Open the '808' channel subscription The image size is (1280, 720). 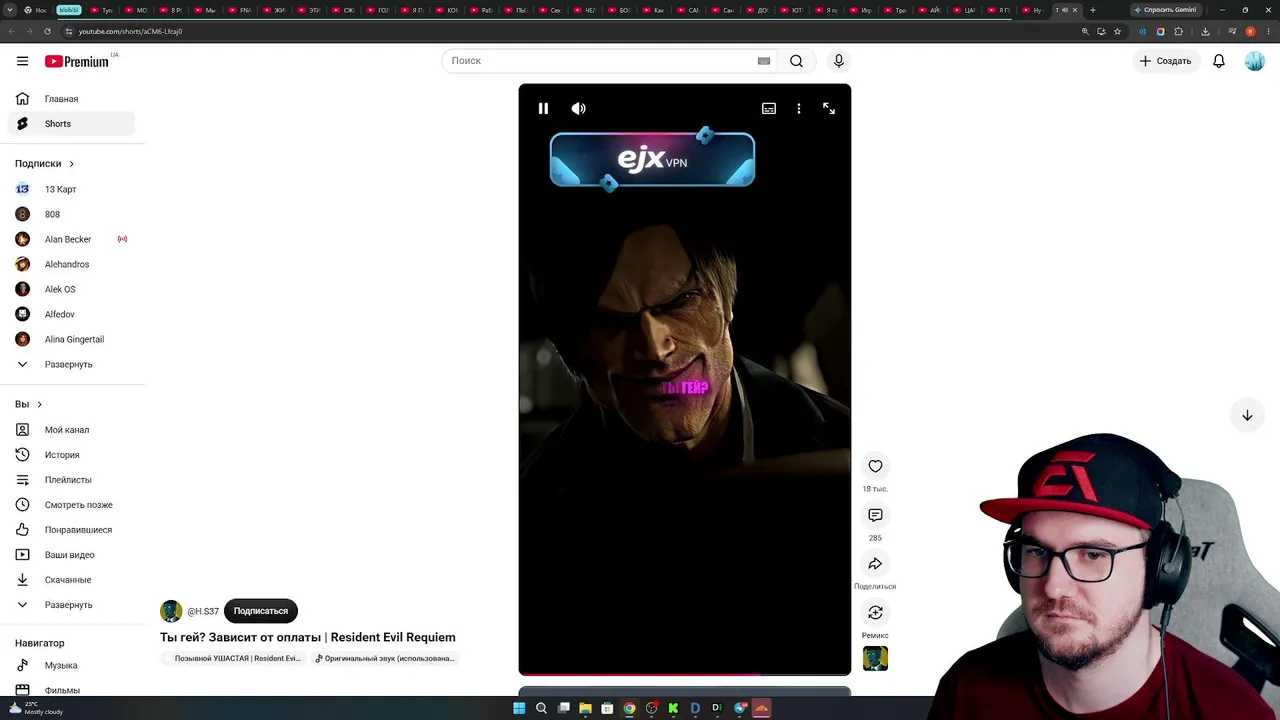(x=71, y=214)
